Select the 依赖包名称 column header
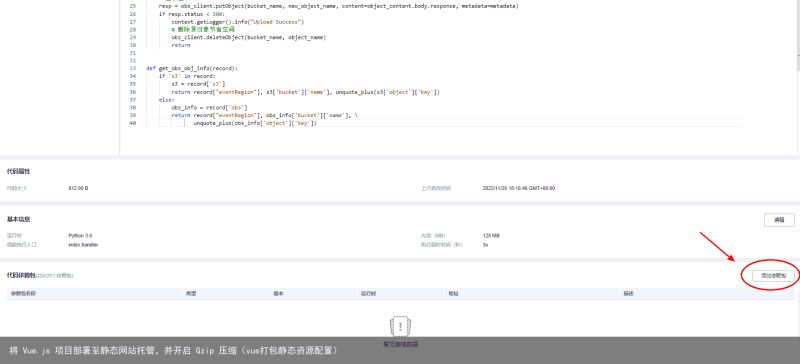Screen dimensions: 800x364 [23, 294]
